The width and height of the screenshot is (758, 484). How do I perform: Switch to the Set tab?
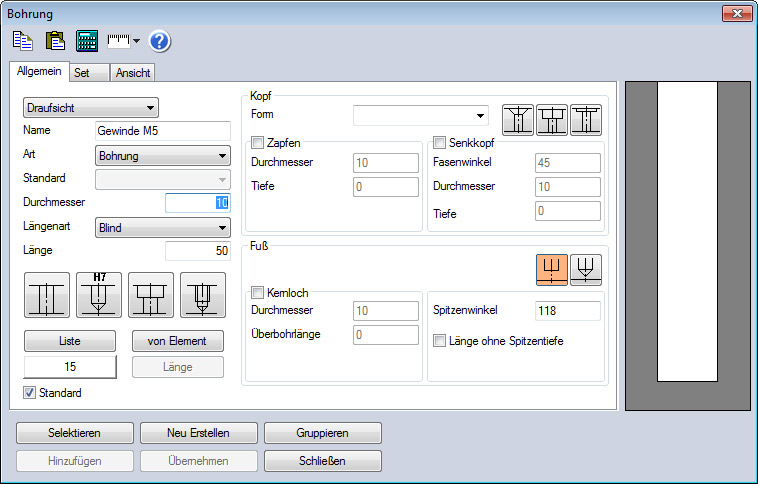[82, 72]
